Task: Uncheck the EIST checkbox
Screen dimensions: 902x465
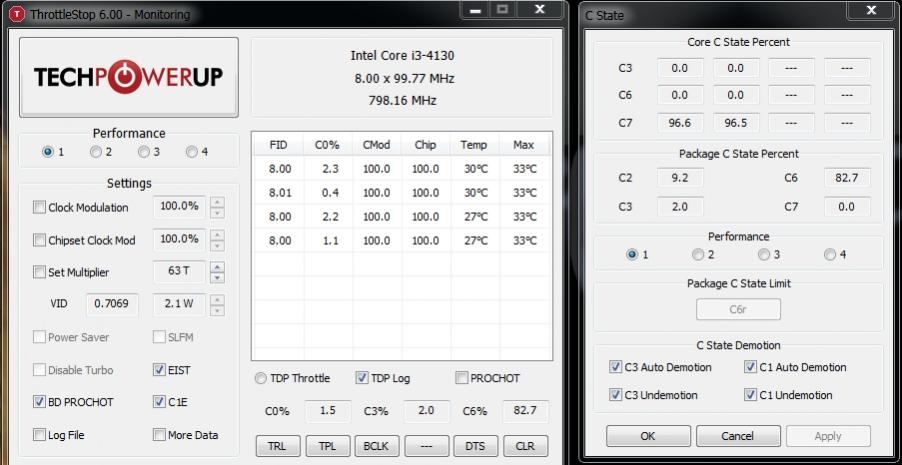Action: [x=159, y=369]
